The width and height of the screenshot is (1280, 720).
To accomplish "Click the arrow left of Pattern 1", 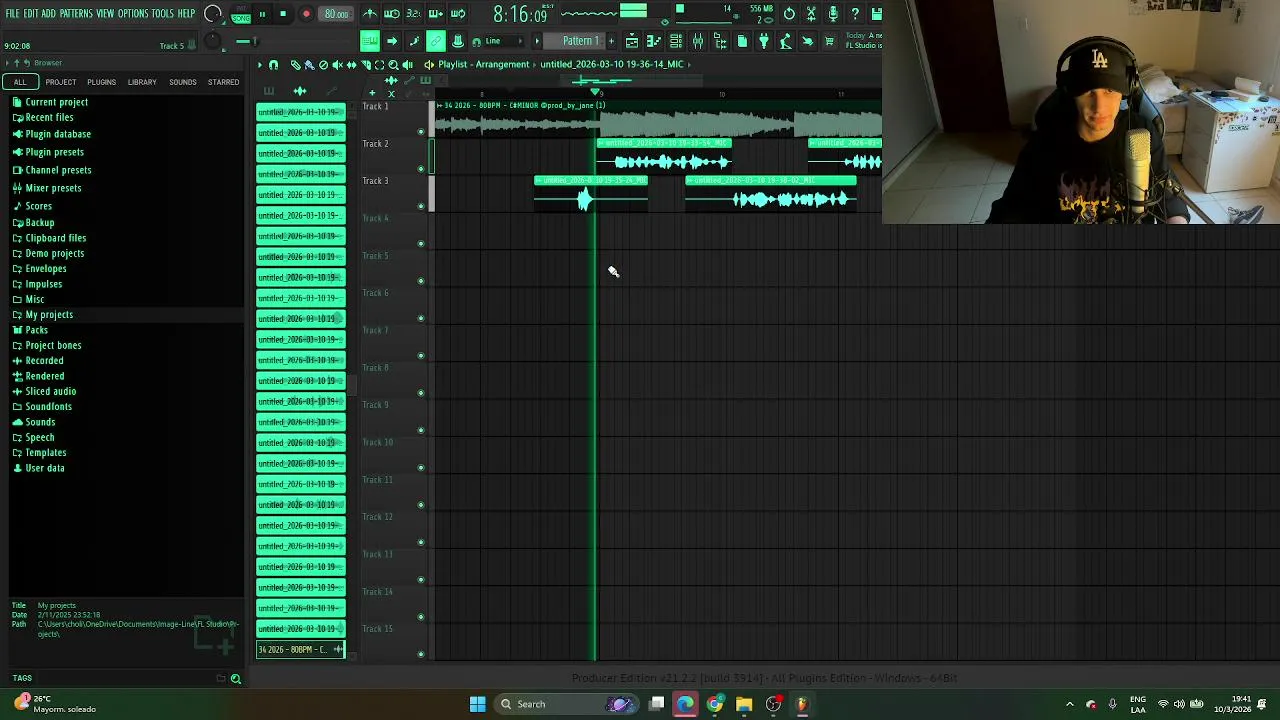I will click(x=536, y=41).
